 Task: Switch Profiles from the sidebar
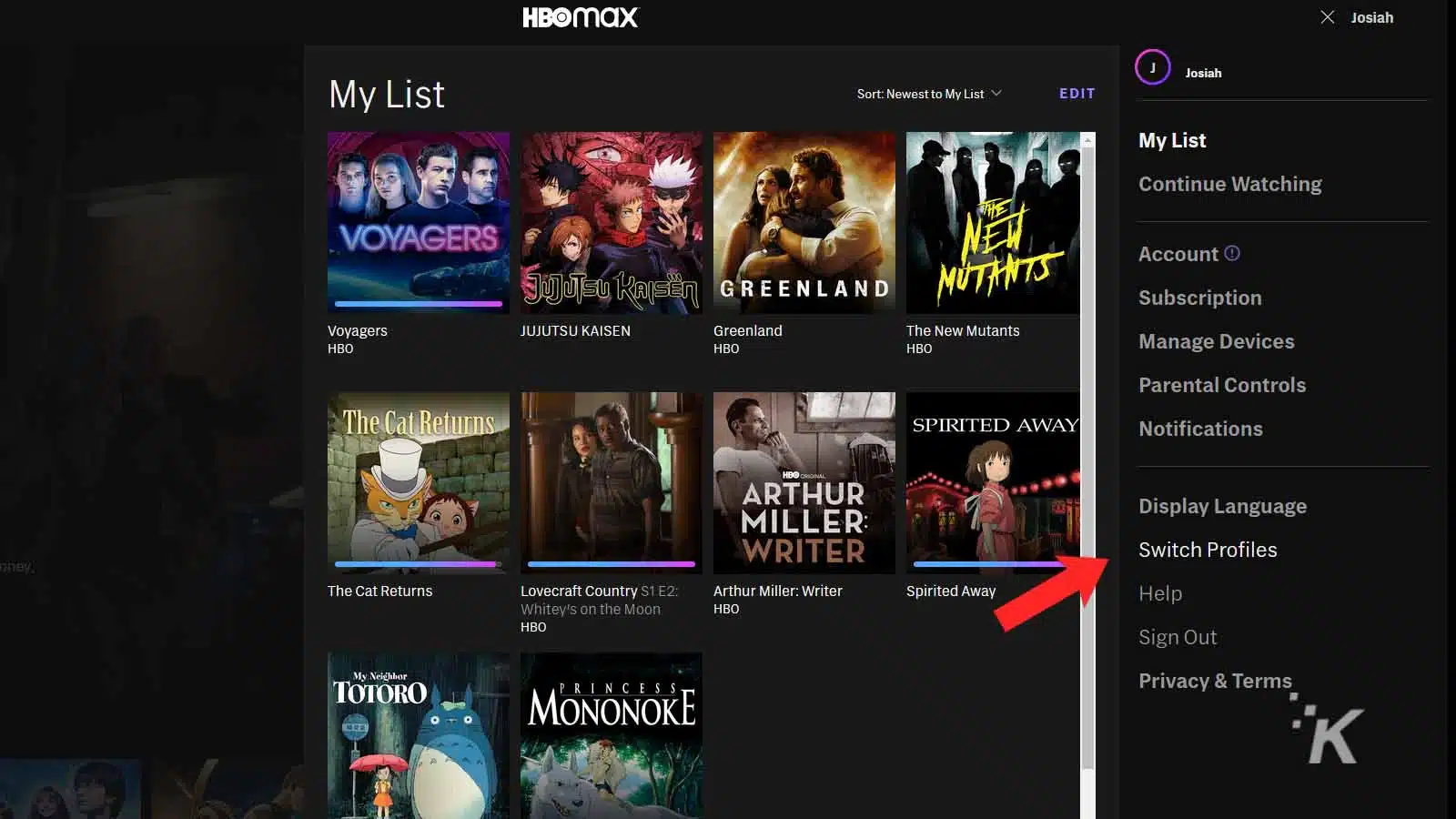pyautogui.click(x=1208, y=550)
